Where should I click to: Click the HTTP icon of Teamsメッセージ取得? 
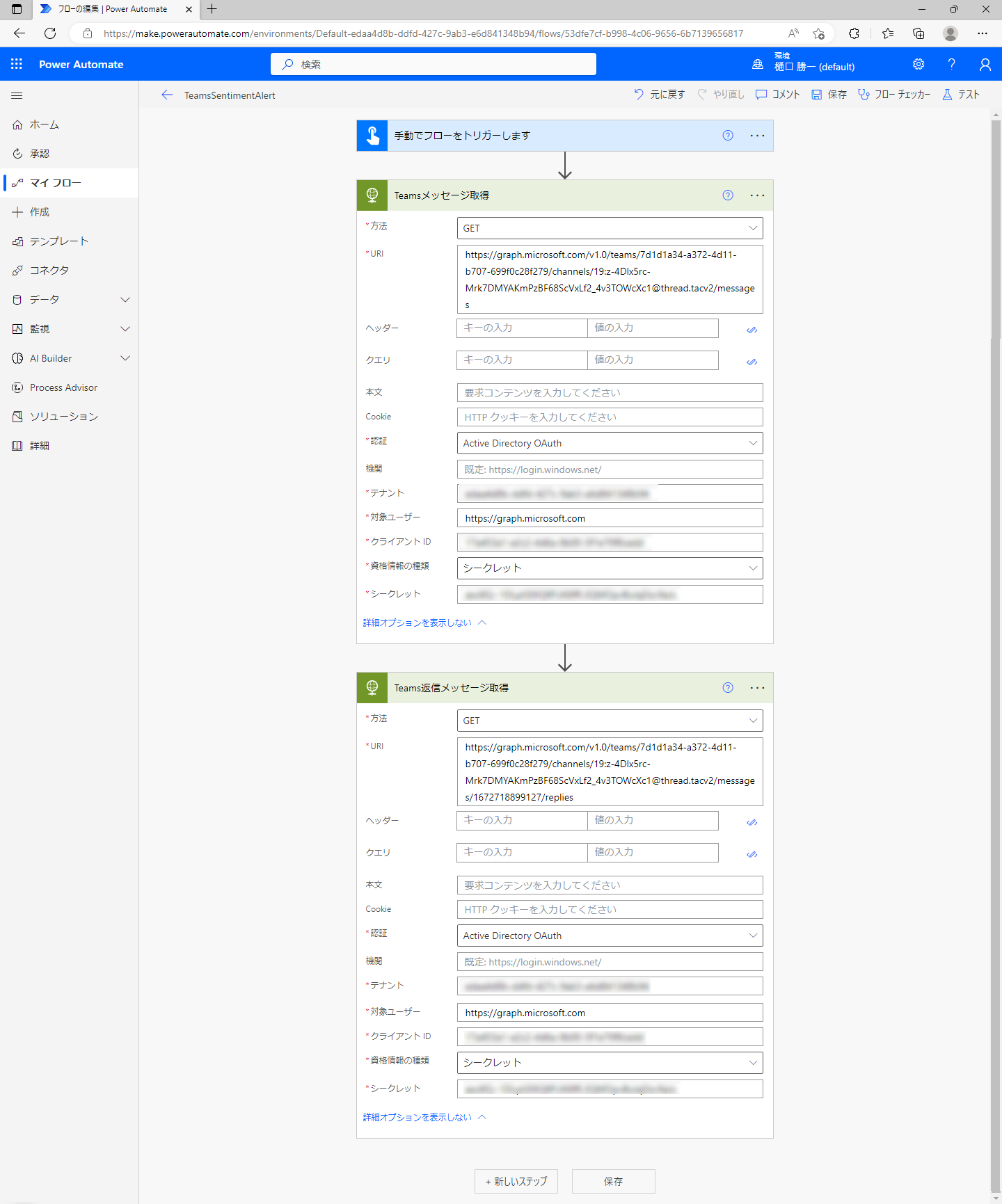click(x=372, y=195)
